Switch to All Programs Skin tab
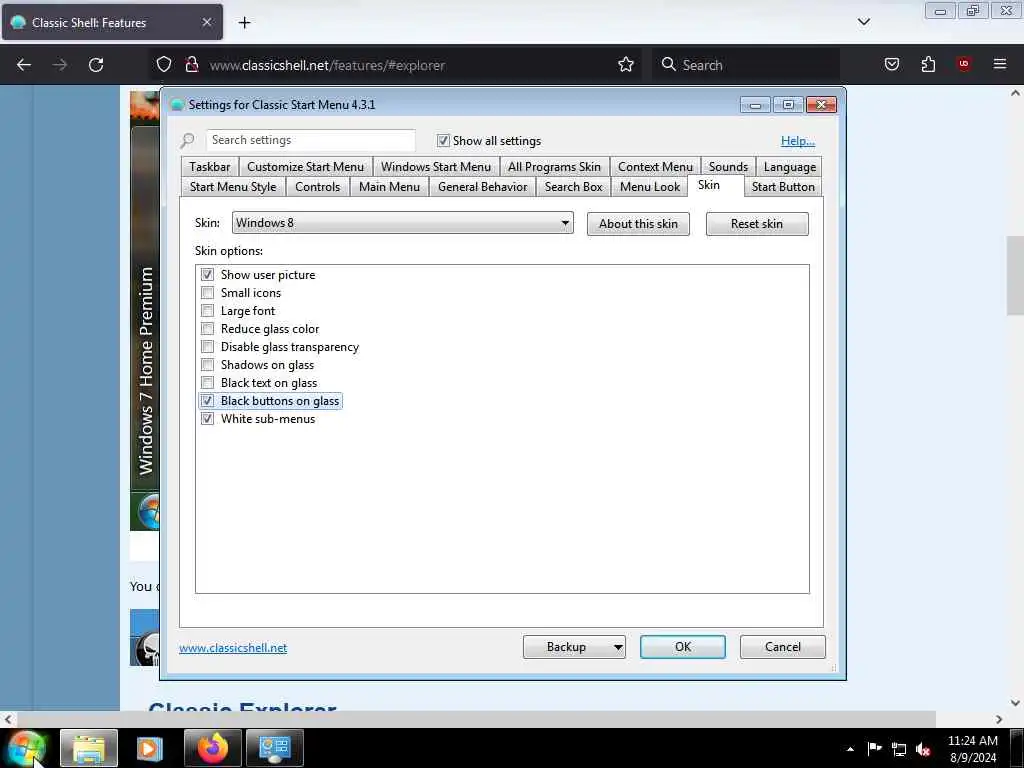The height and width of the screenshot is (768, 1024). (x=554, y=167)
